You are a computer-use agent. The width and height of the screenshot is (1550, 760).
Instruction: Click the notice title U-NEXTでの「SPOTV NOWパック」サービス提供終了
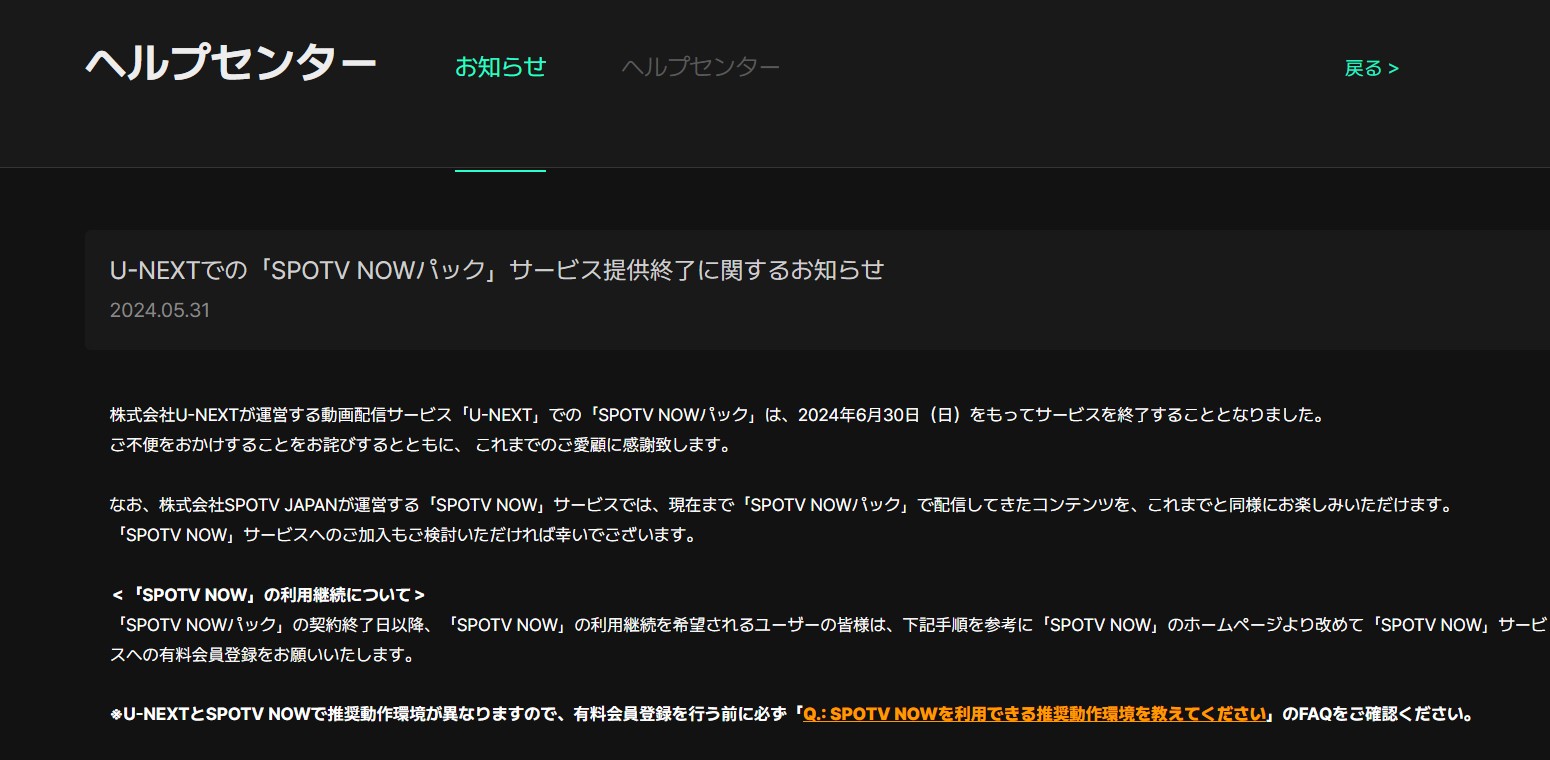tap(497, 270)
